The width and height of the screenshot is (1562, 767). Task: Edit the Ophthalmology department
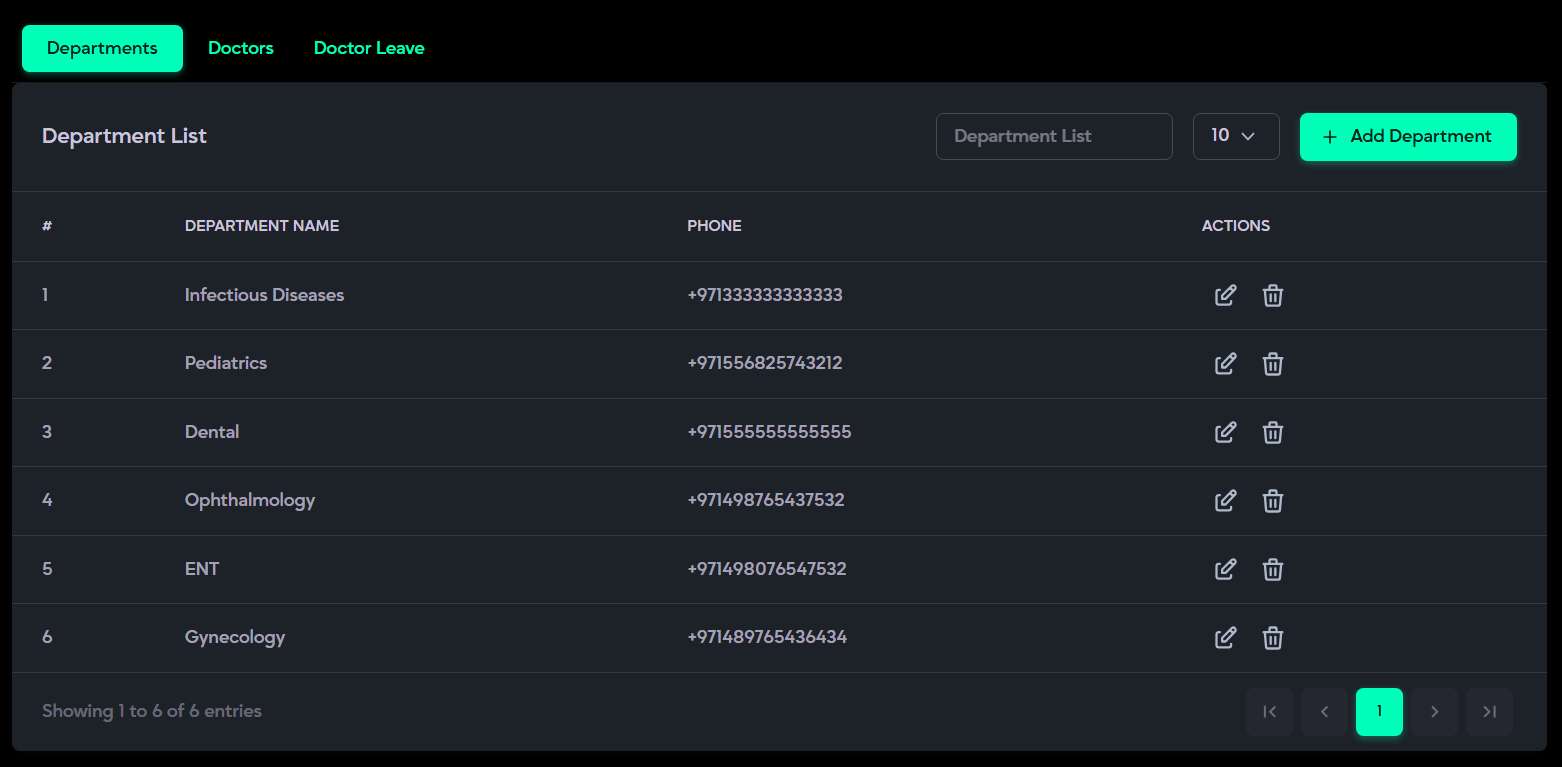point(1225,500)
